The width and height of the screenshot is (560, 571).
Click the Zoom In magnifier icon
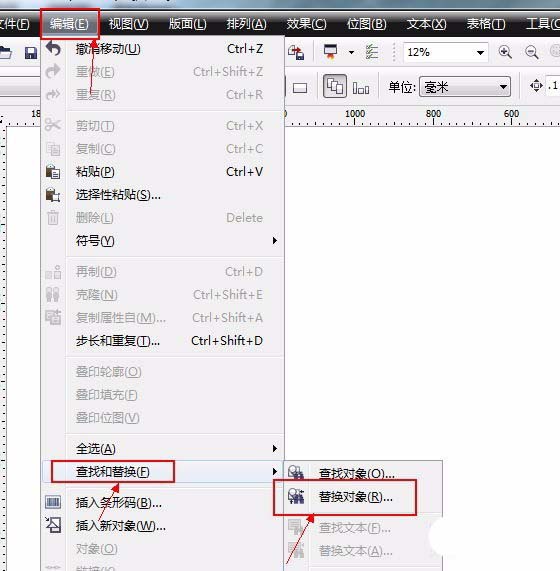tap(505, 52)
